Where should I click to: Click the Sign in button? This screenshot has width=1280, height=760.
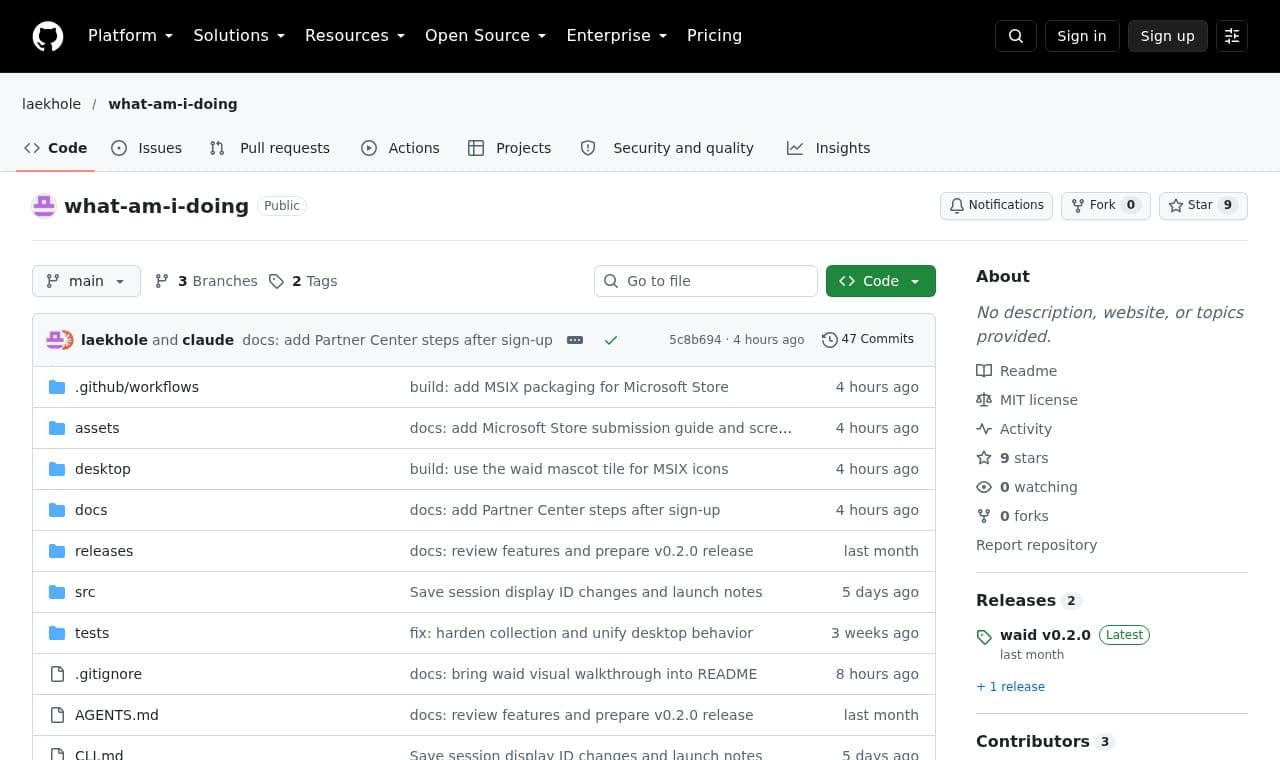(x=1082, y=36)
